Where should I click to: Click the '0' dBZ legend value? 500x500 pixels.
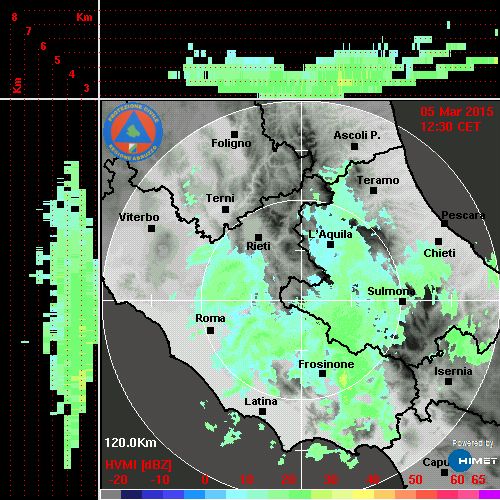(x=205, y=480)
